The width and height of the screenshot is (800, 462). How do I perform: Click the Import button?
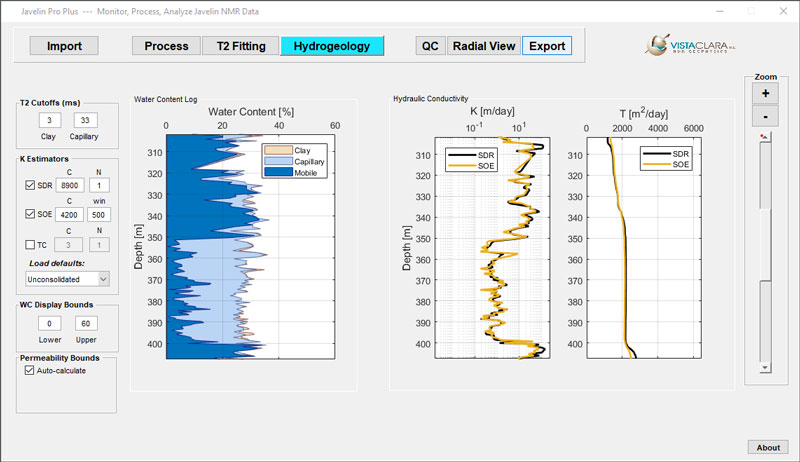pos(64,46)
